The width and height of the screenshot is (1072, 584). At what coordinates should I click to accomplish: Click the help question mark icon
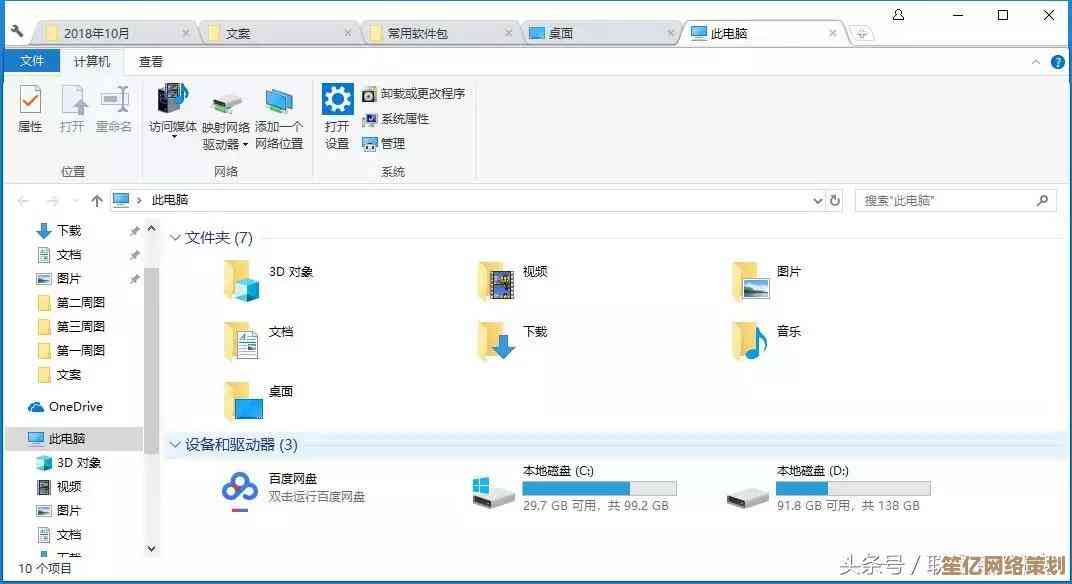pos(1058,62)
